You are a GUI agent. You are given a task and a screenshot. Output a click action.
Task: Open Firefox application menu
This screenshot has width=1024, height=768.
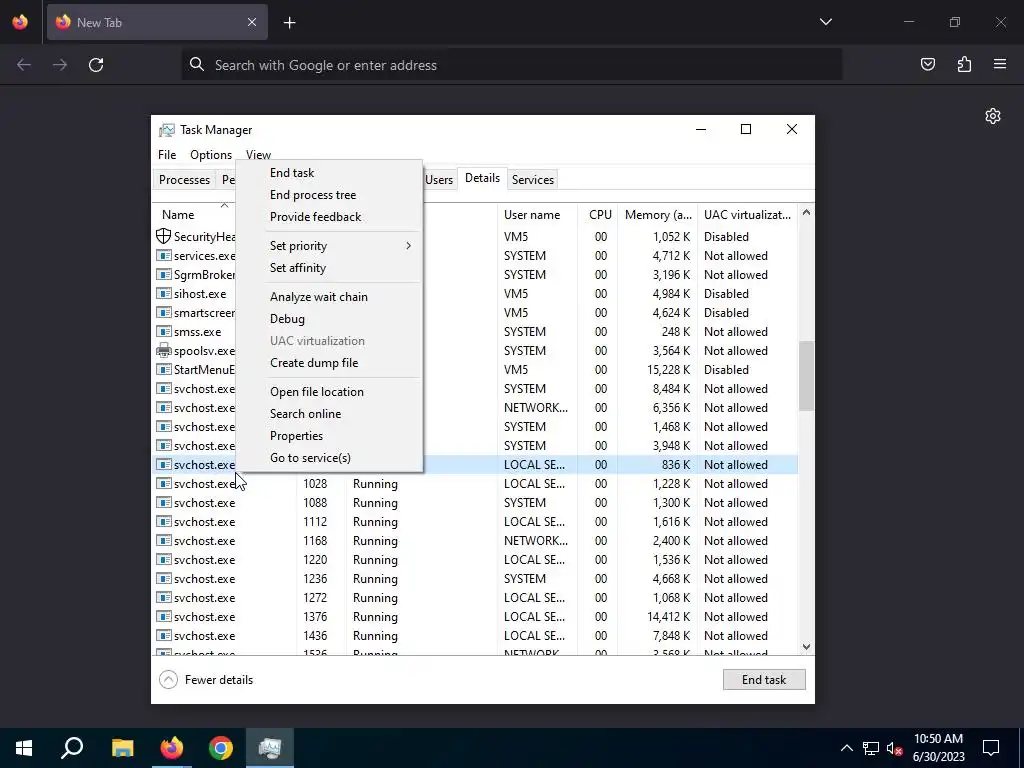[1000, 64]
